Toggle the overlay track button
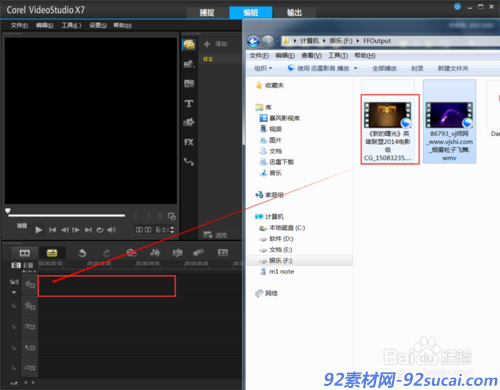This screenshot has height=390, width=500. pyautogui.click(x=30, y=306)
